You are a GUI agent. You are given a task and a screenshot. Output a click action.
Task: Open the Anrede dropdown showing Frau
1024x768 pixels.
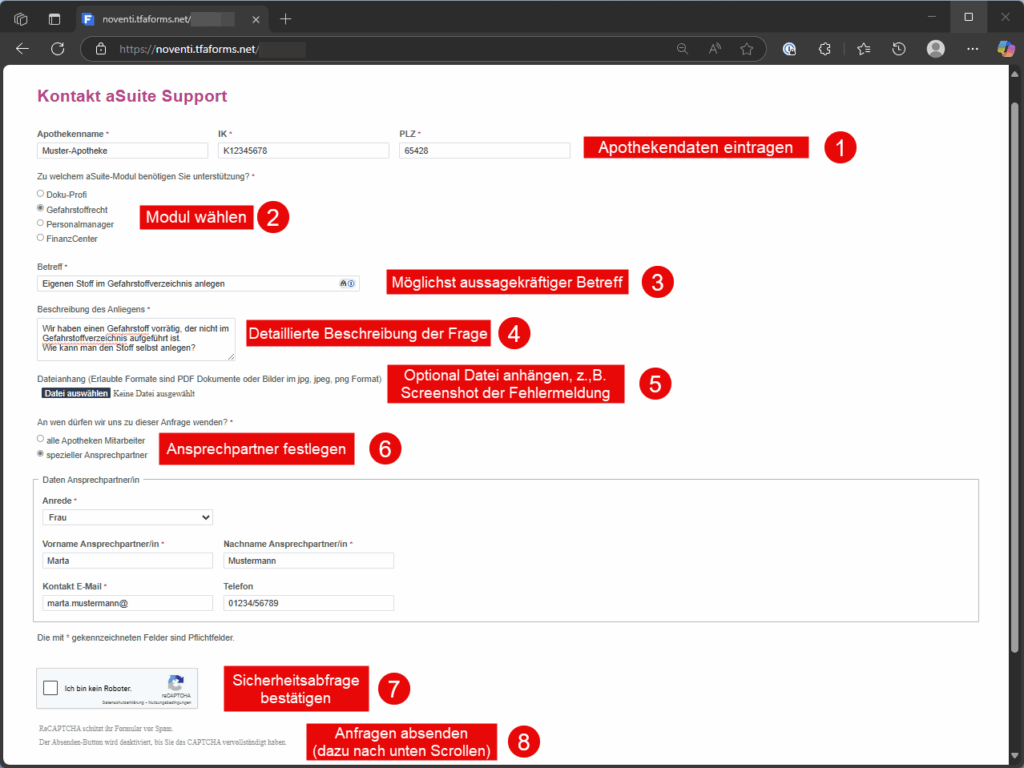click(x=127, y=517)
